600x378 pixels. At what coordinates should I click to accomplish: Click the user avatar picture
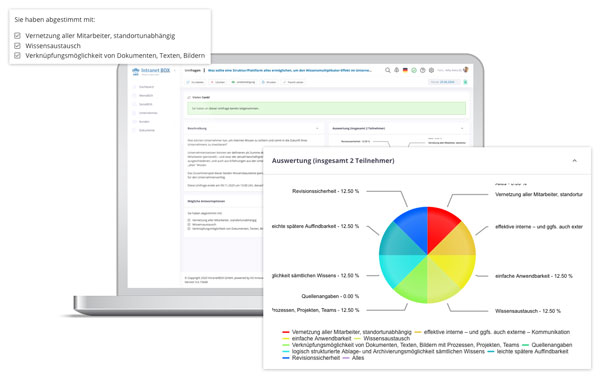[466, 70]
